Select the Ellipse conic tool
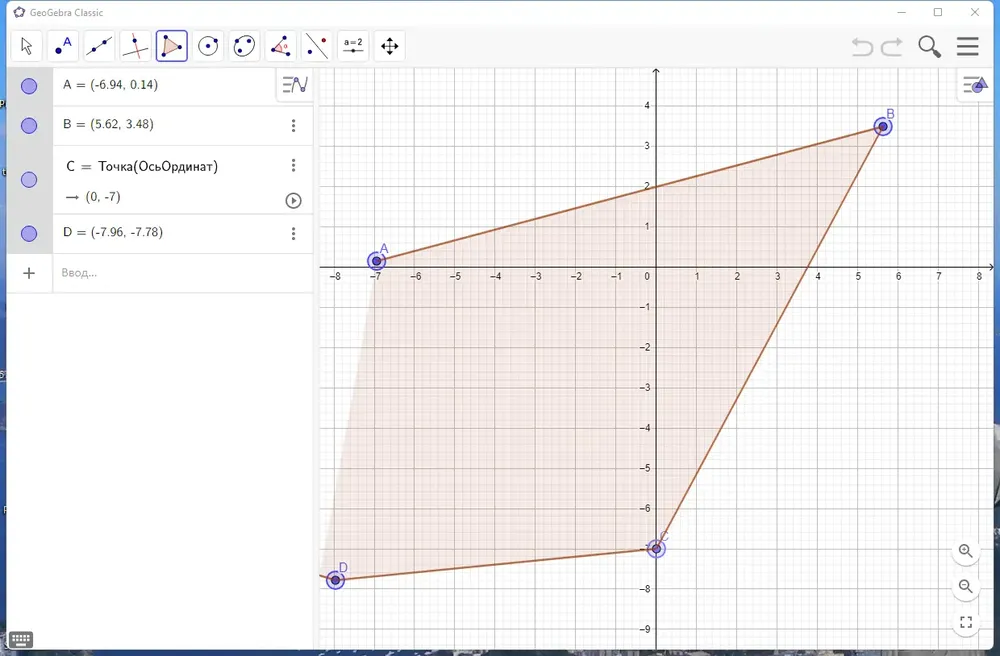 click(244, 46)
